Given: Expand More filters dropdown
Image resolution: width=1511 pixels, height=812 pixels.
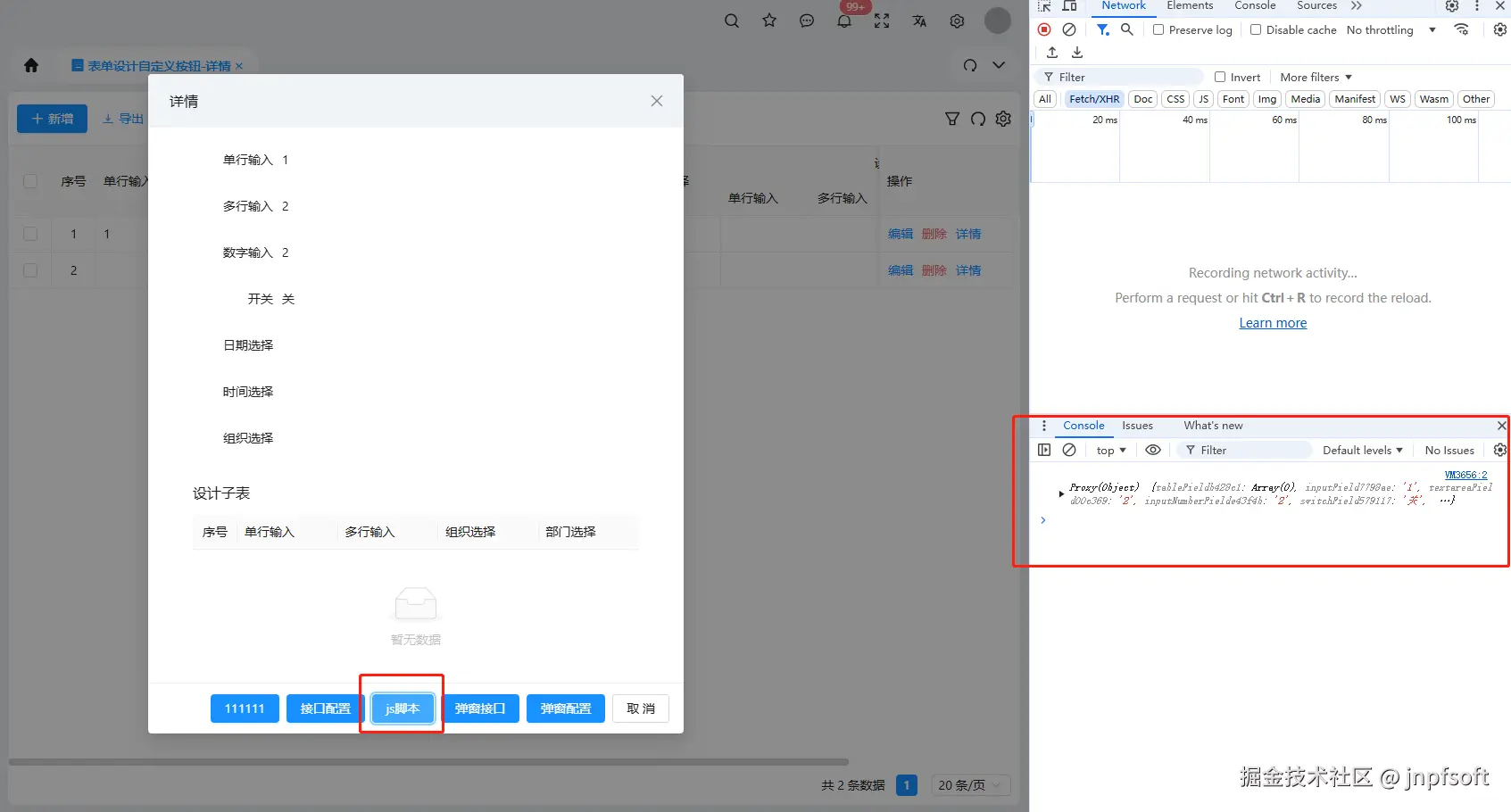Looking at the screenshot, I should (1316, 77).
